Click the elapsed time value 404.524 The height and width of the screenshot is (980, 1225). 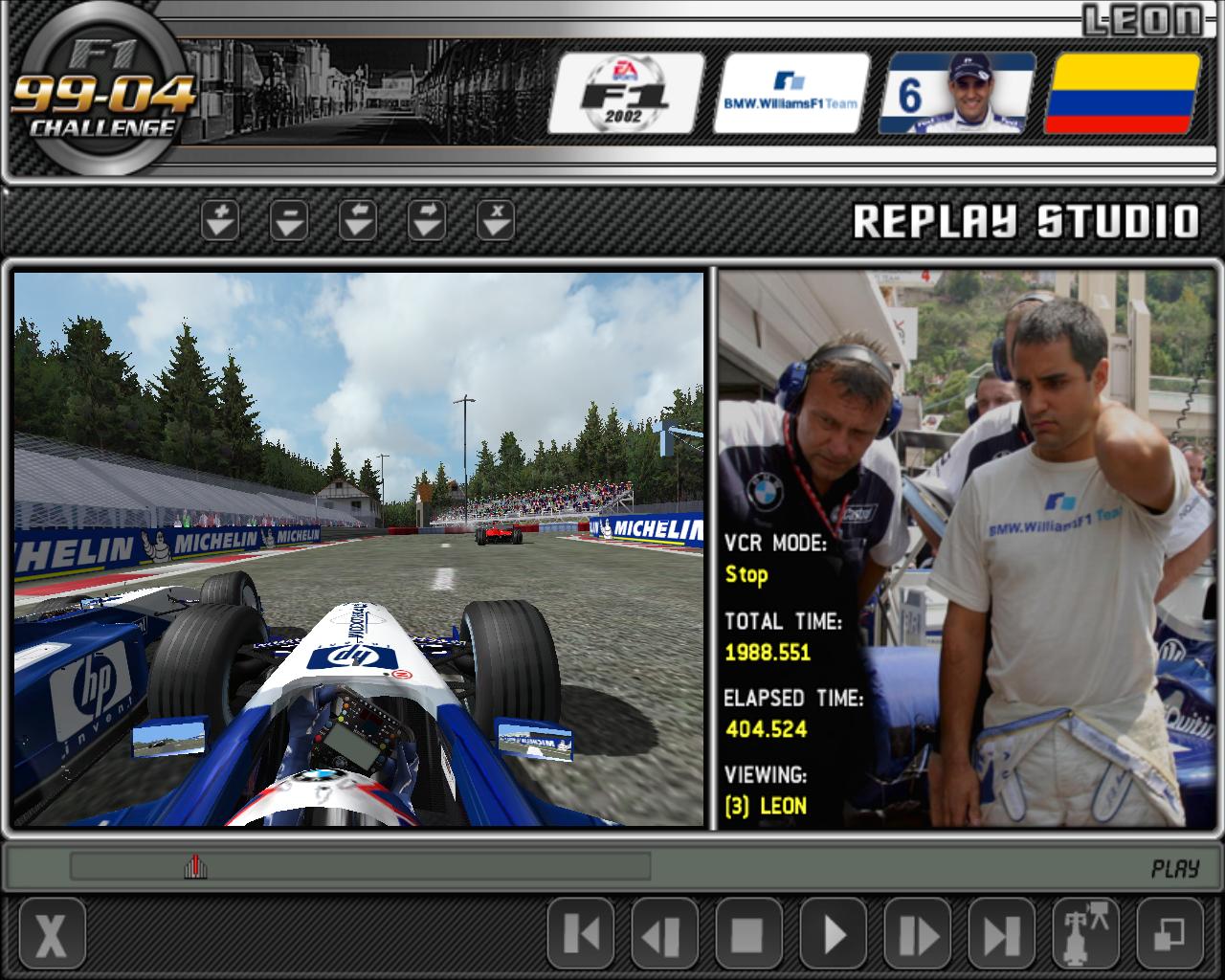(x=766, y=729)
